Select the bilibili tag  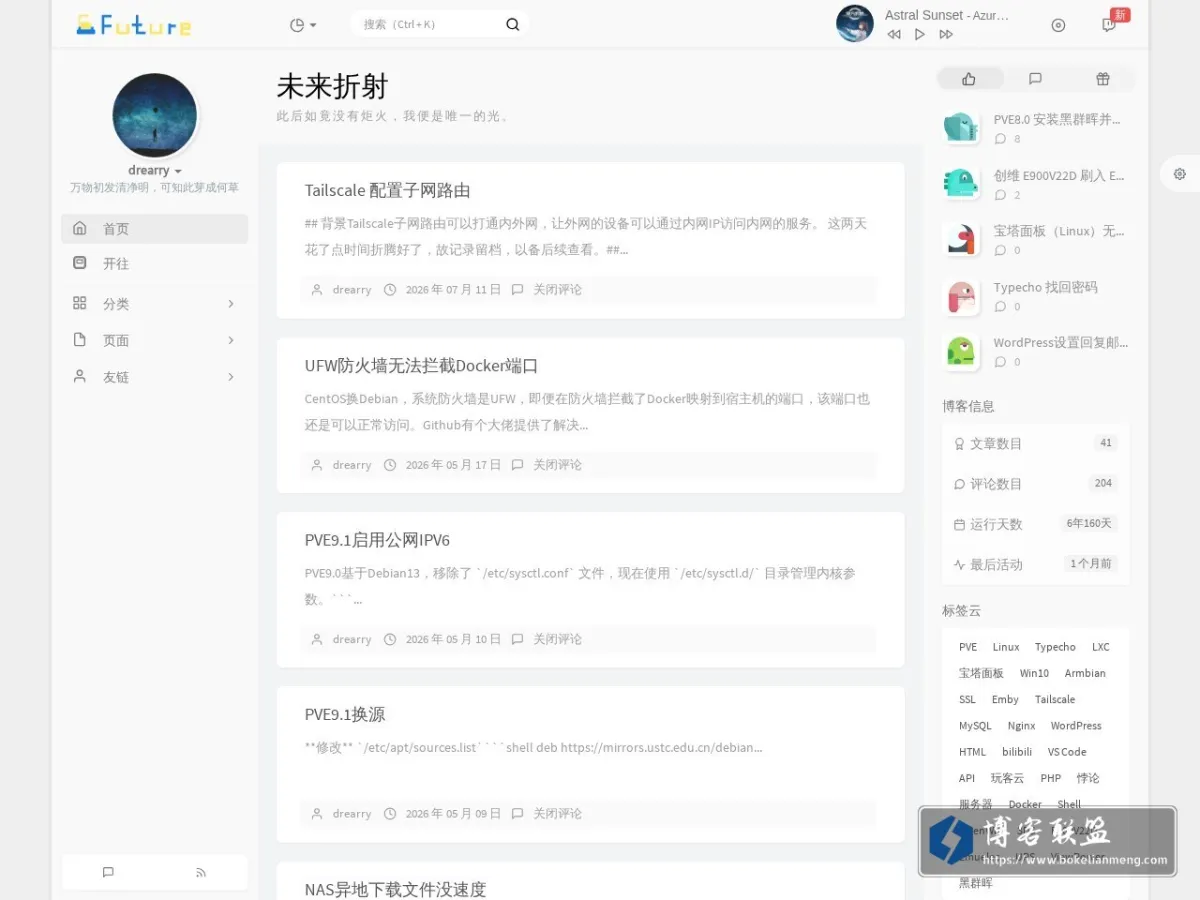[1017, 752]
